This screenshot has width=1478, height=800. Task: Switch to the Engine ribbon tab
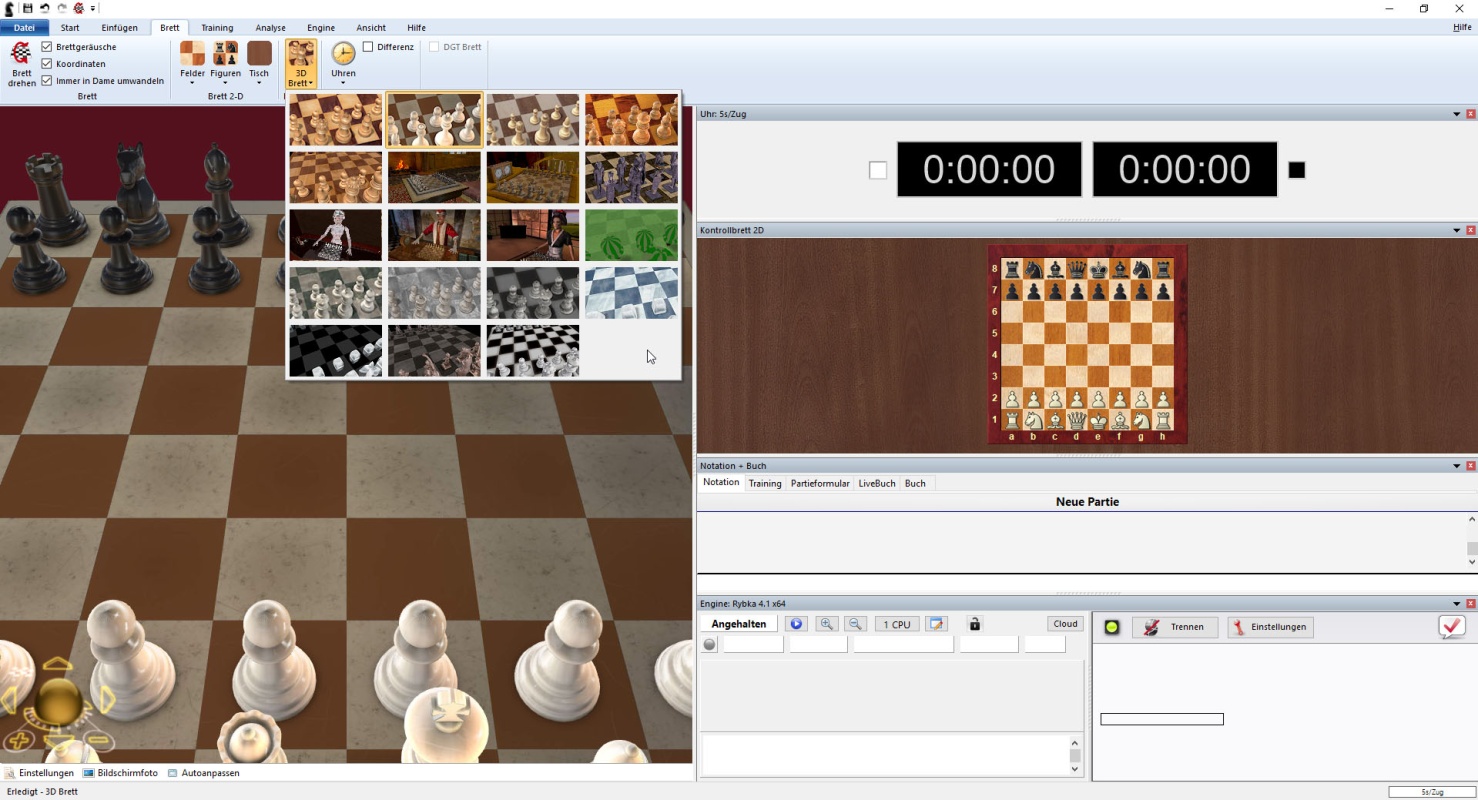pyautogui.click(x=321, y=28)
